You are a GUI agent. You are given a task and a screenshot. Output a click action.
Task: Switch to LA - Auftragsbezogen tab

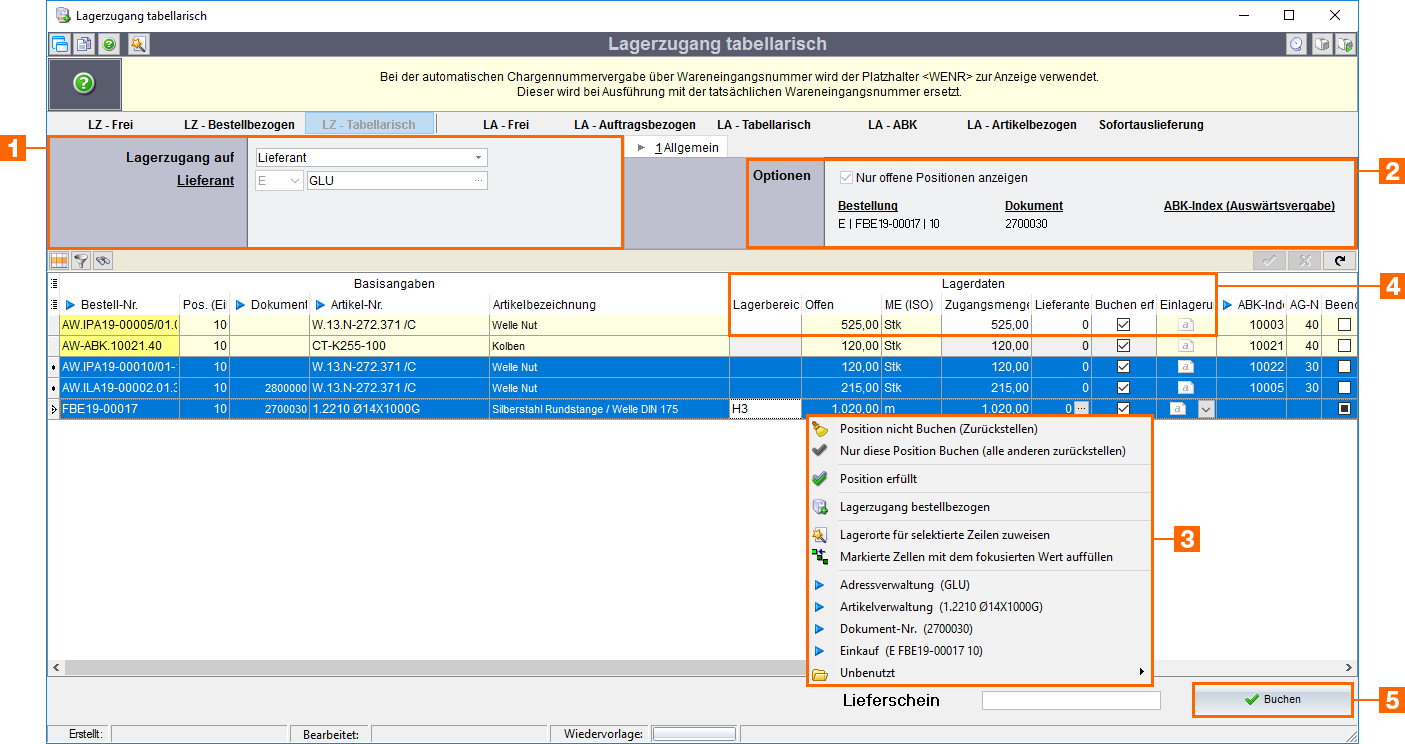click(x=634, y=125)
